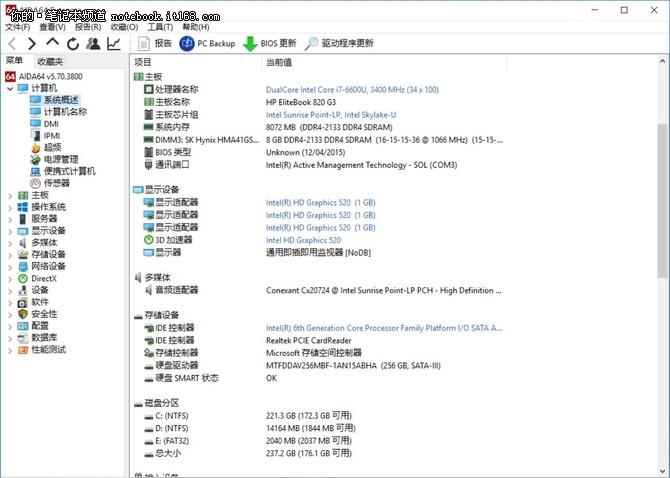Viewport: 670px width, 478px height.
Task: Collapse the 计算机 tree node
Action: tap(10, 88)
